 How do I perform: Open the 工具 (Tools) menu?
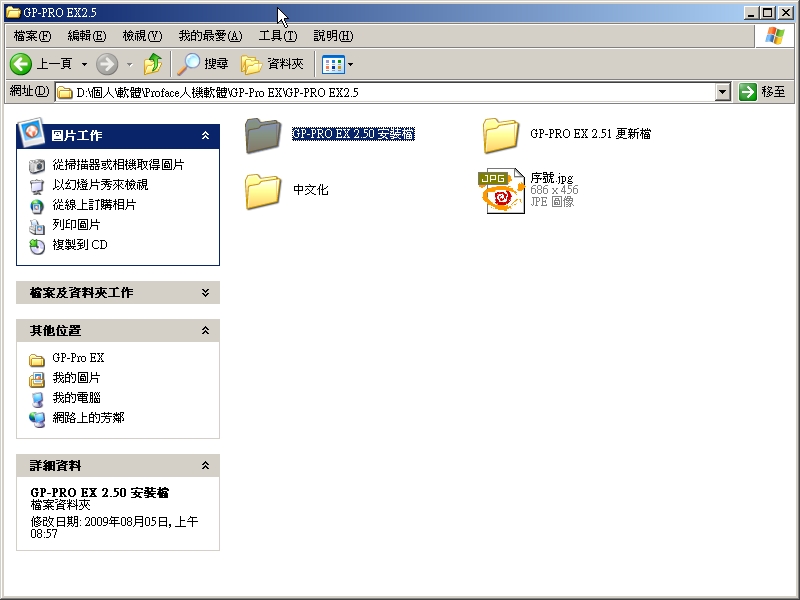click(277, 36)
